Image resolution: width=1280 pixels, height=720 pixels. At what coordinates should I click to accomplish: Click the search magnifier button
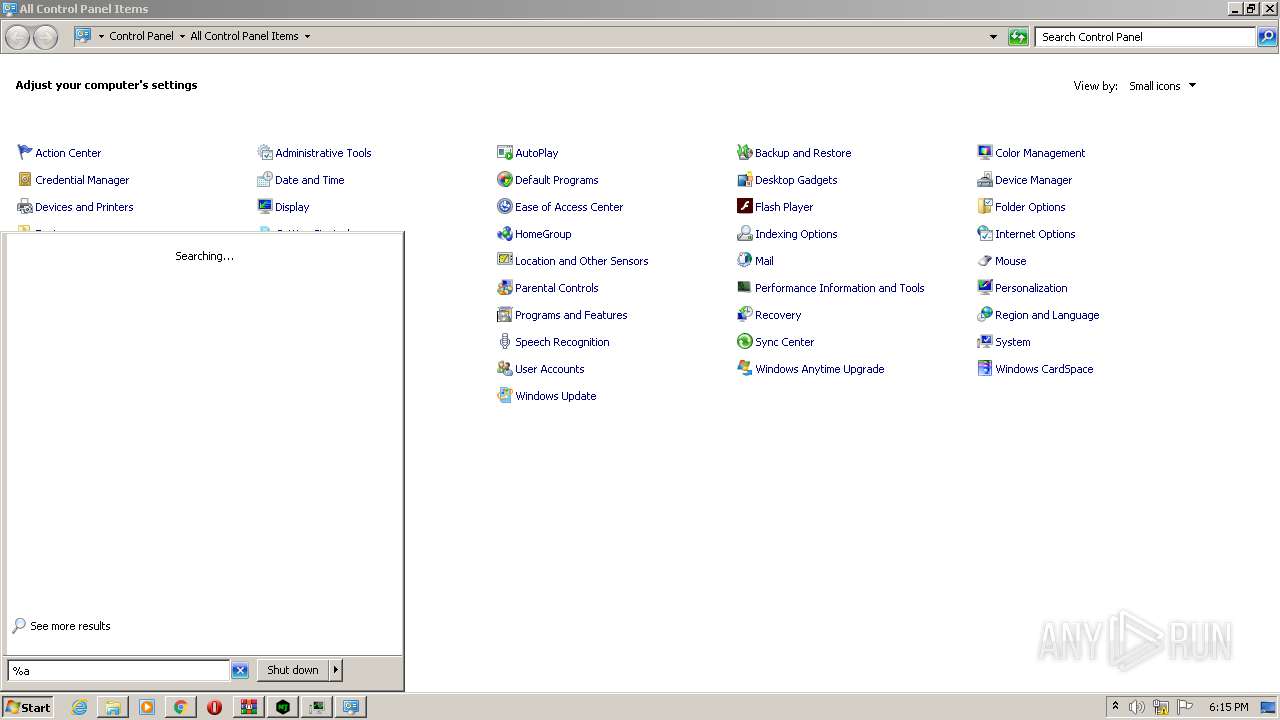pos(1267,37)
